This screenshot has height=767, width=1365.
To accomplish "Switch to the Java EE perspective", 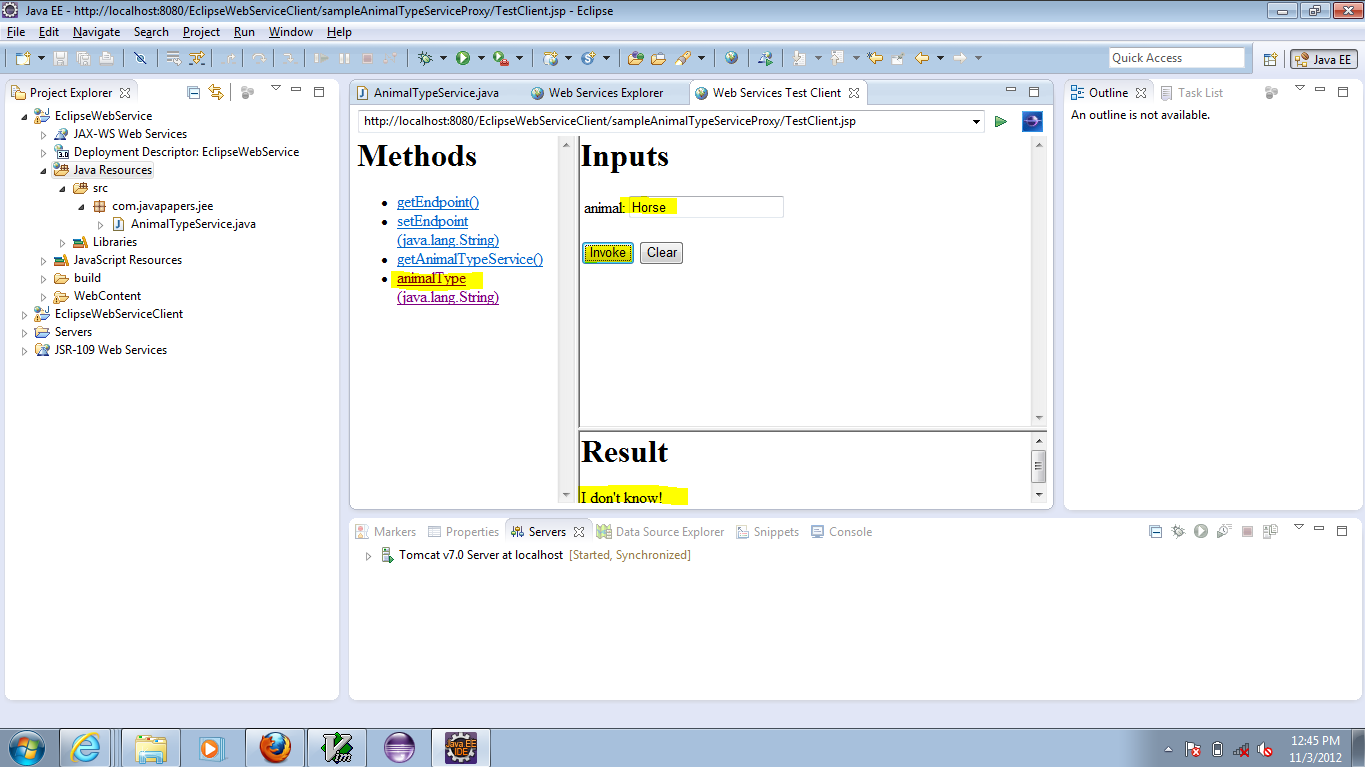I will coord(1324,59).
